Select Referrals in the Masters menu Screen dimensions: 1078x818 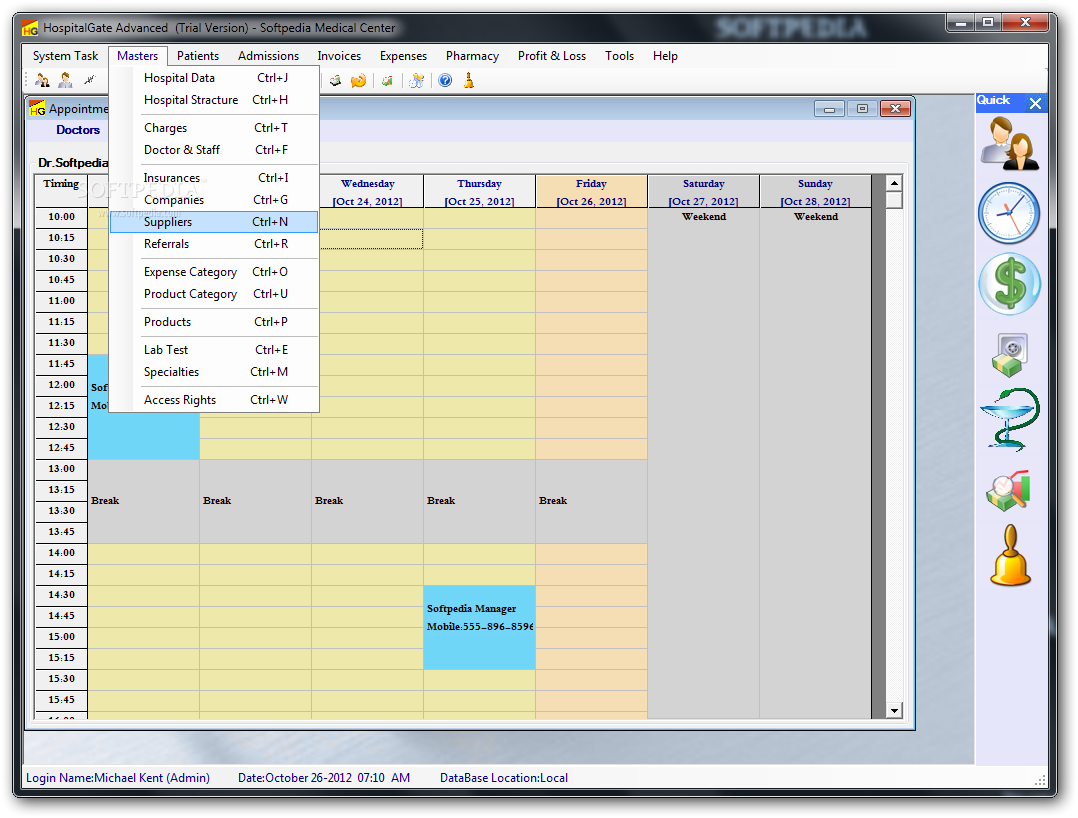214,244
